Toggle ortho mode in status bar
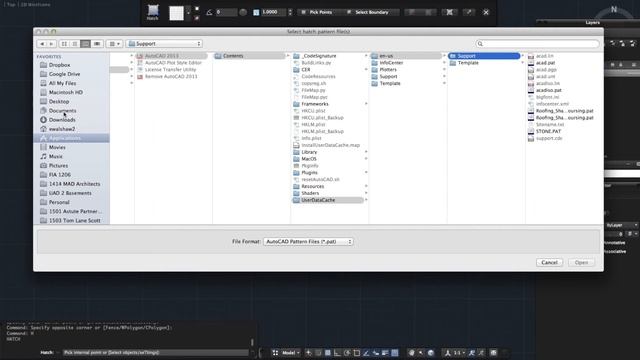640x360 pixels. (337, 353)
